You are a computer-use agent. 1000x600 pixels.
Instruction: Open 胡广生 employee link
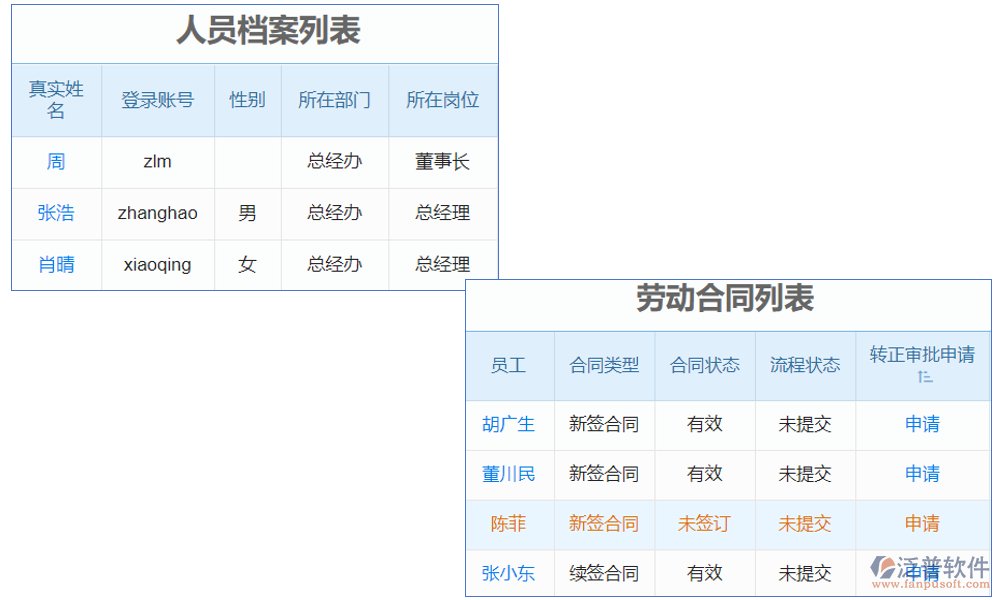click(x=509, y=424)
